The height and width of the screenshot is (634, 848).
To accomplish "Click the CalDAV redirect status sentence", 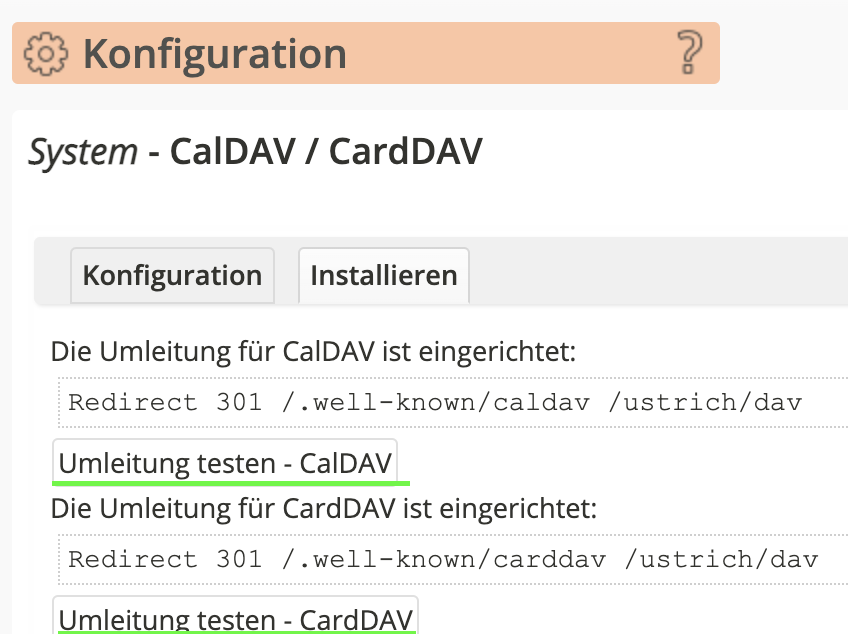I will click(x=314, y=351).
